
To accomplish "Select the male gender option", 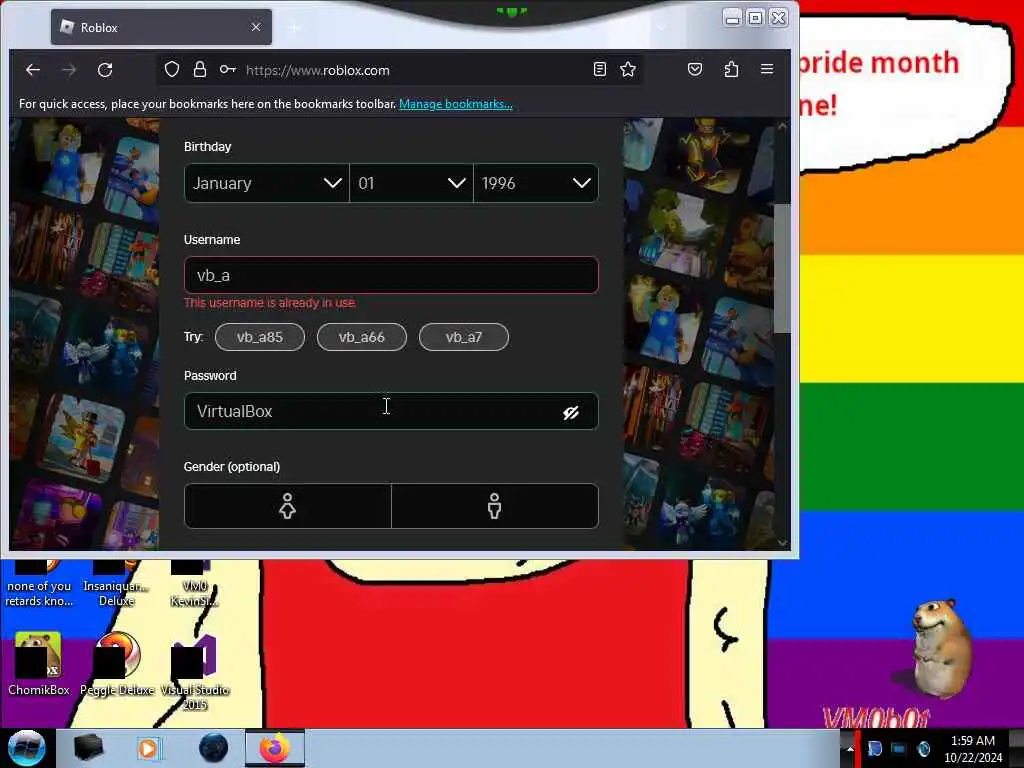I will click(494, 506).
